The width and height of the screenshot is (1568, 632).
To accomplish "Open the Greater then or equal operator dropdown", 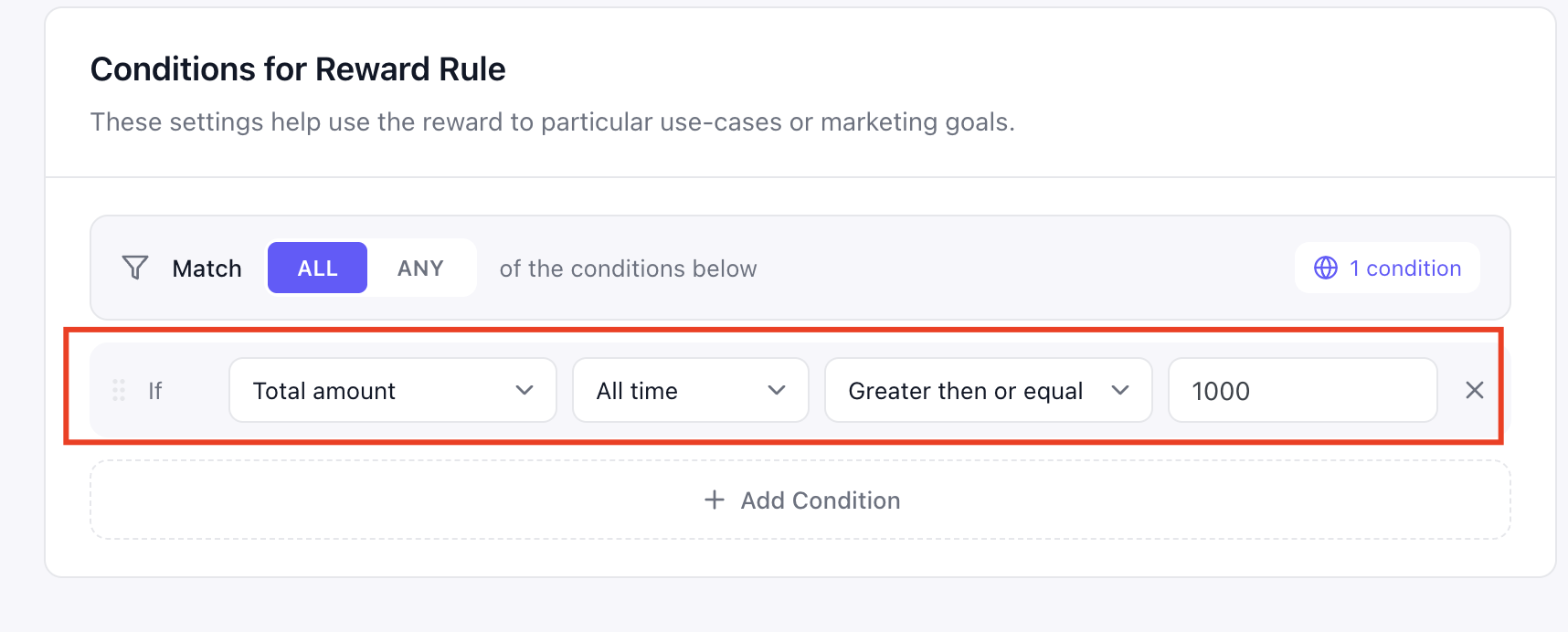I will (x=989, y=390).
